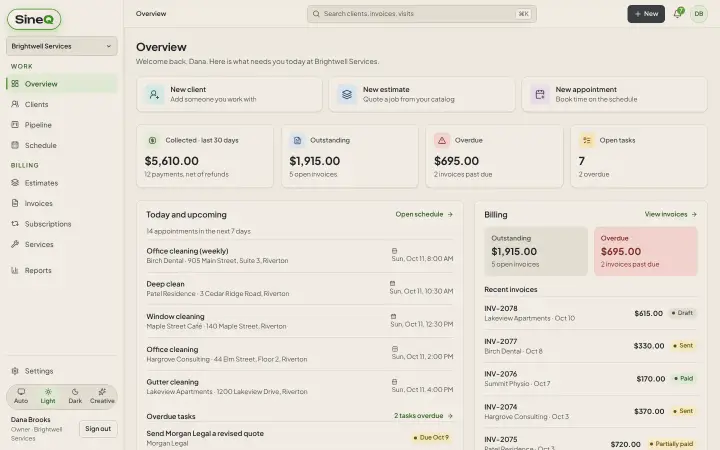This screenshot has width=720, height=450.
Task: Click the New client person icon
Action: (154, 95)
